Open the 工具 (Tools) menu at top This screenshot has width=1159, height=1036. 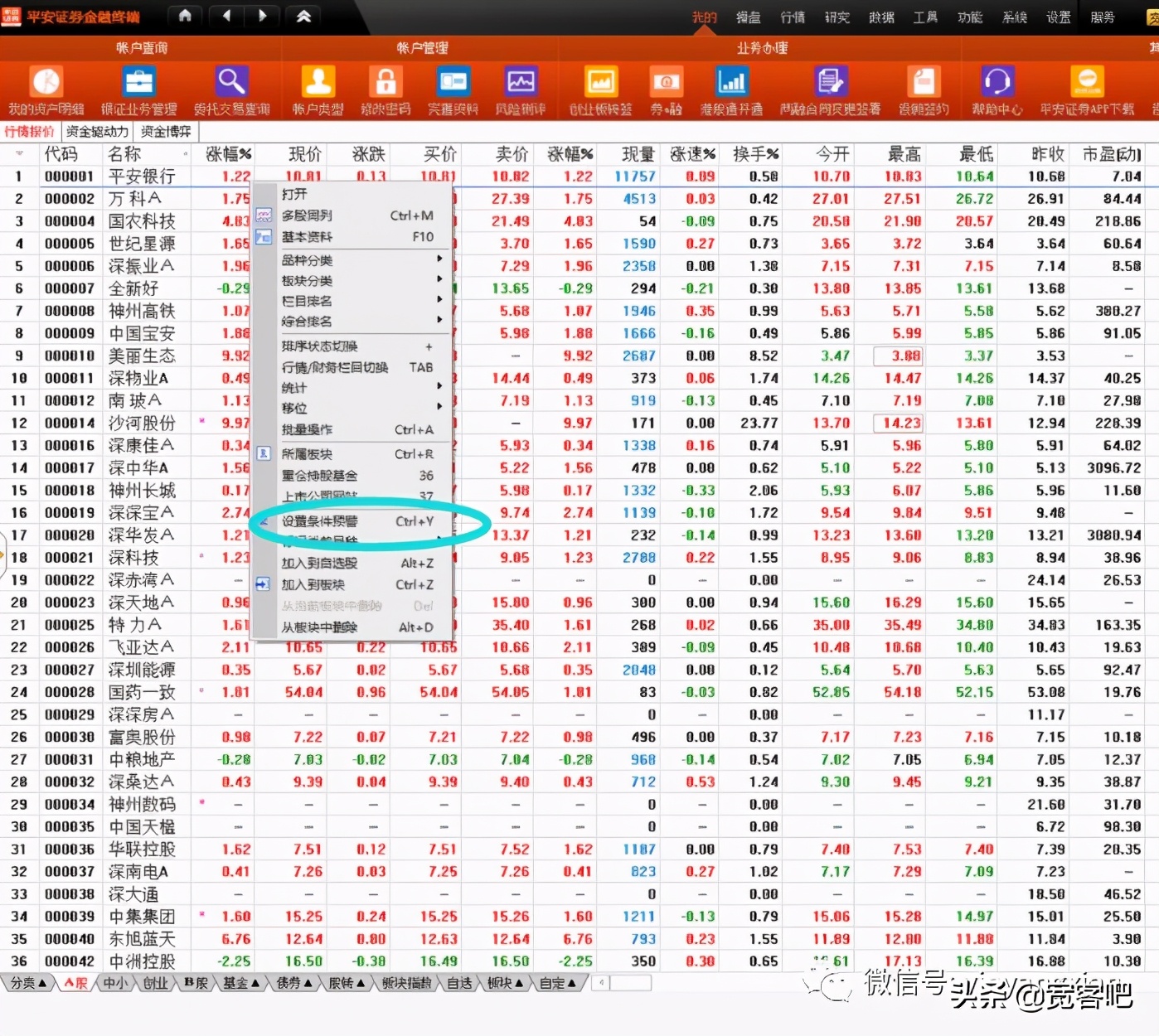tap(925, 16)
